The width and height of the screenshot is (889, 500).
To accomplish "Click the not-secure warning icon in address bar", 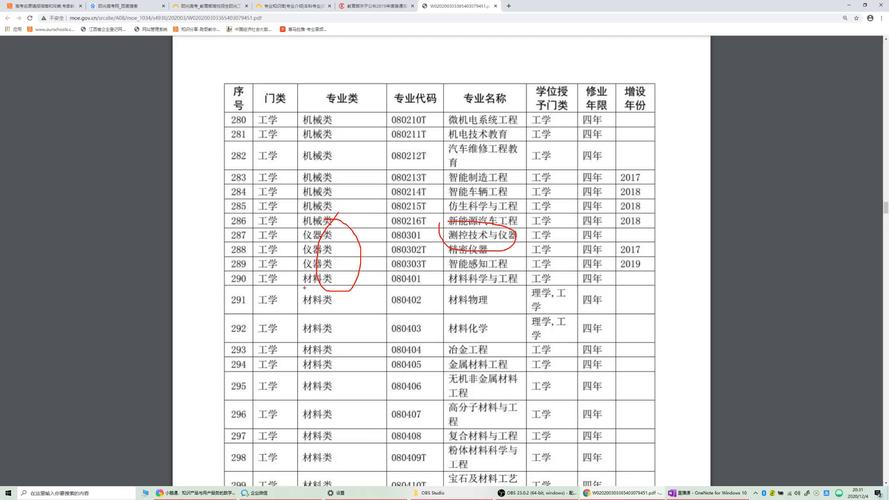I will coord(43,18).
